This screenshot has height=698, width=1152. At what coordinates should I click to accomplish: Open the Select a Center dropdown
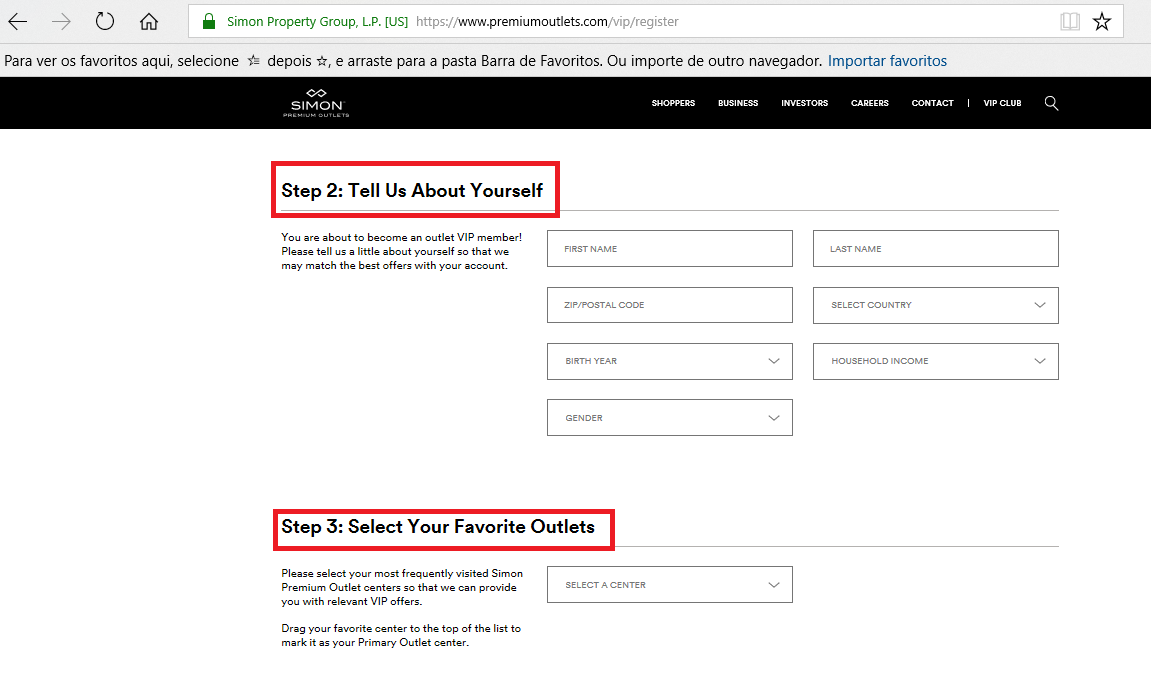point(669,585)
